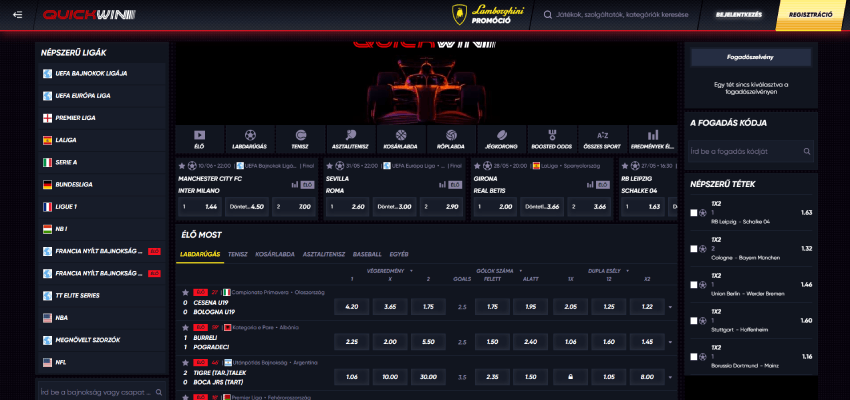The height and width of the screenshot is (400, 850).
Task: Check the Cologne - Bayern München bet
Action: pos(694,249)
